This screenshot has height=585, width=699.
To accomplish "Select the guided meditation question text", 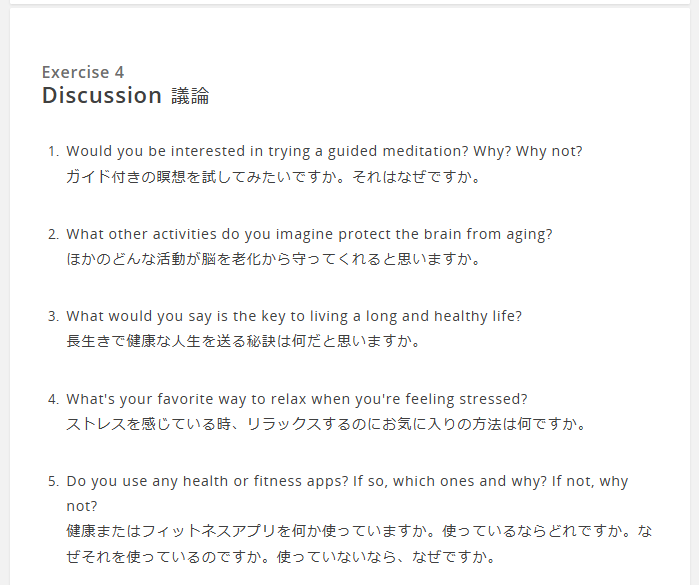I will [324, 151].
